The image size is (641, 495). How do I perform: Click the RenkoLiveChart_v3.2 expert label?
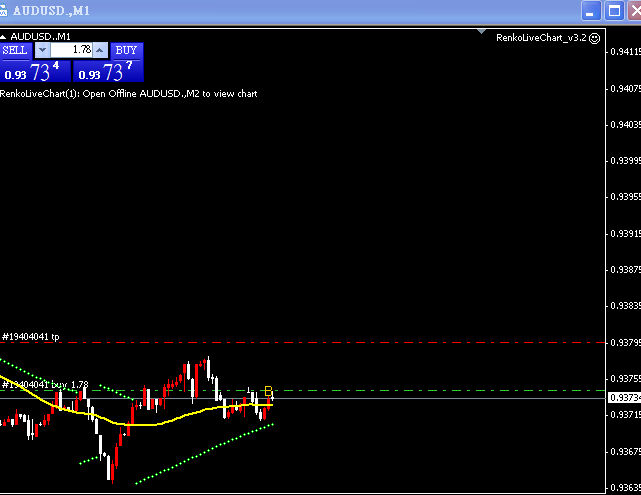tap(541, 38)
